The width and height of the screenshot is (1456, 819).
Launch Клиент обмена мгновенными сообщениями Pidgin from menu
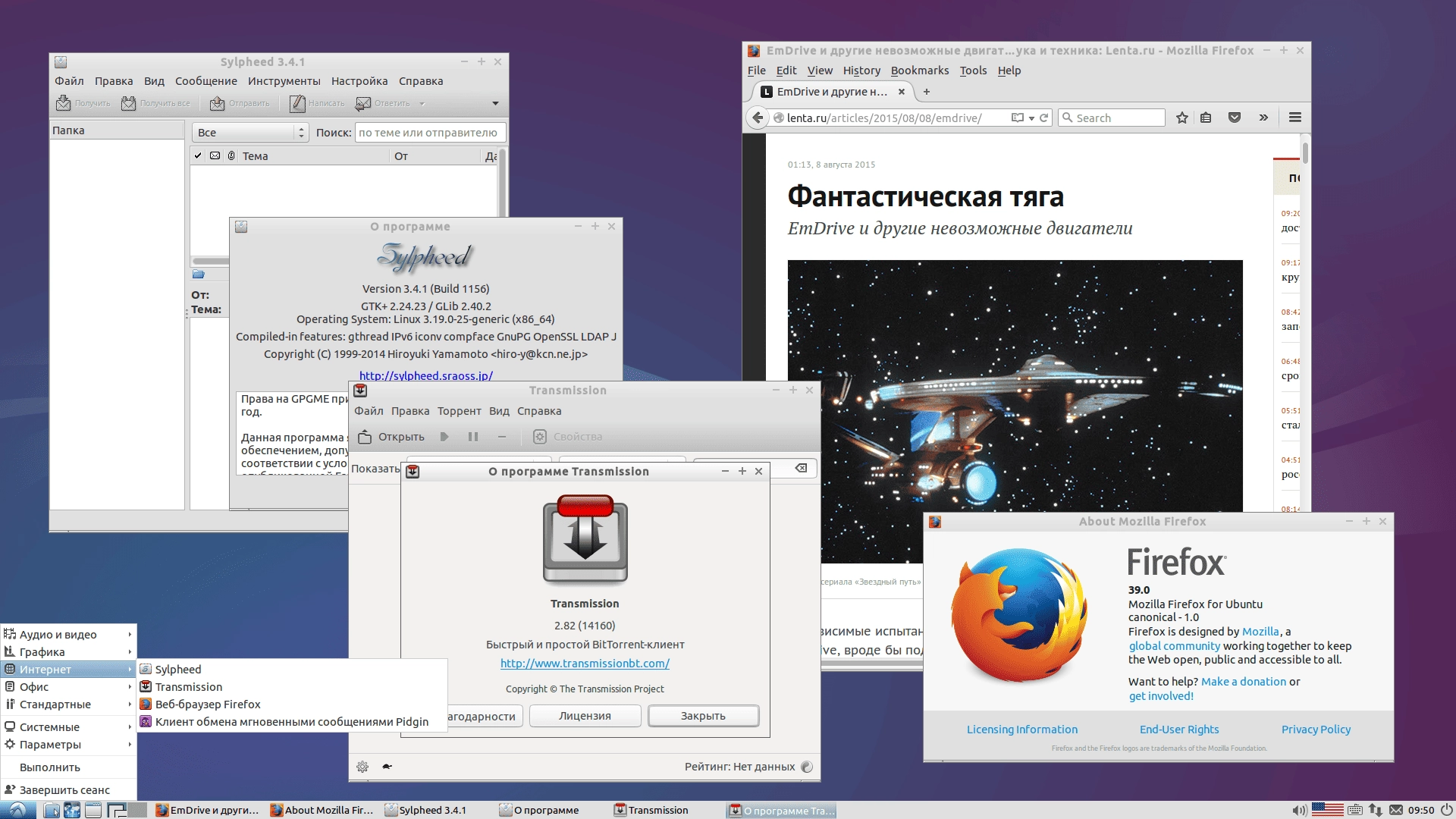pyautogui.click(x=292, y=722)
